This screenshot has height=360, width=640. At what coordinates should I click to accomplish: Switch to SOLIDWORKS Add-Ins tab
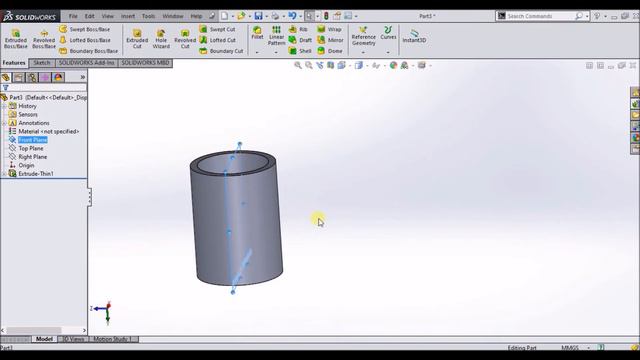(x=87, y=63)
